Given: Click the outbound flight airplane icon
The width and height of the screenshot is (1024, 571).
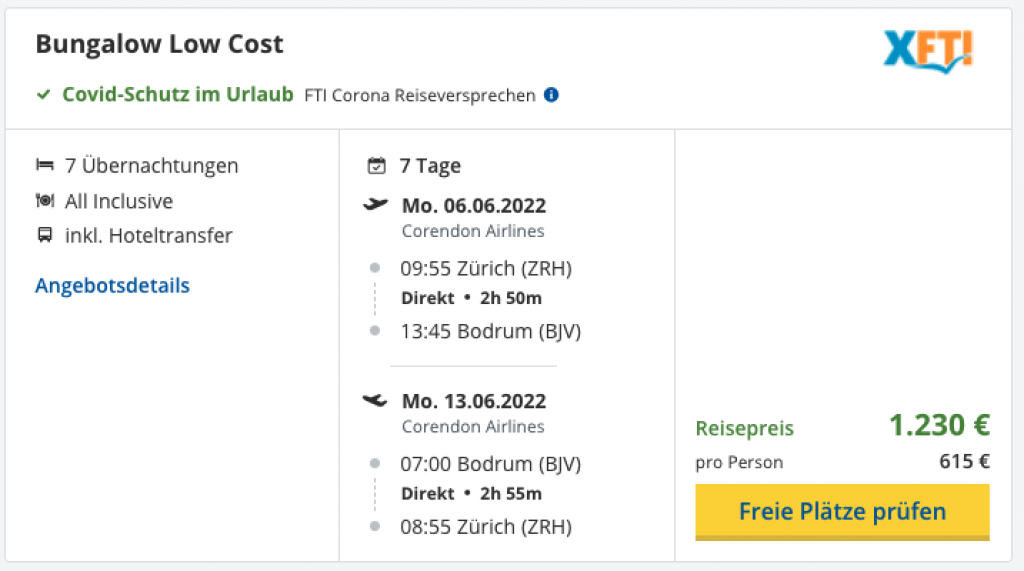Looking at the screenshot, I should coord(376,205).
